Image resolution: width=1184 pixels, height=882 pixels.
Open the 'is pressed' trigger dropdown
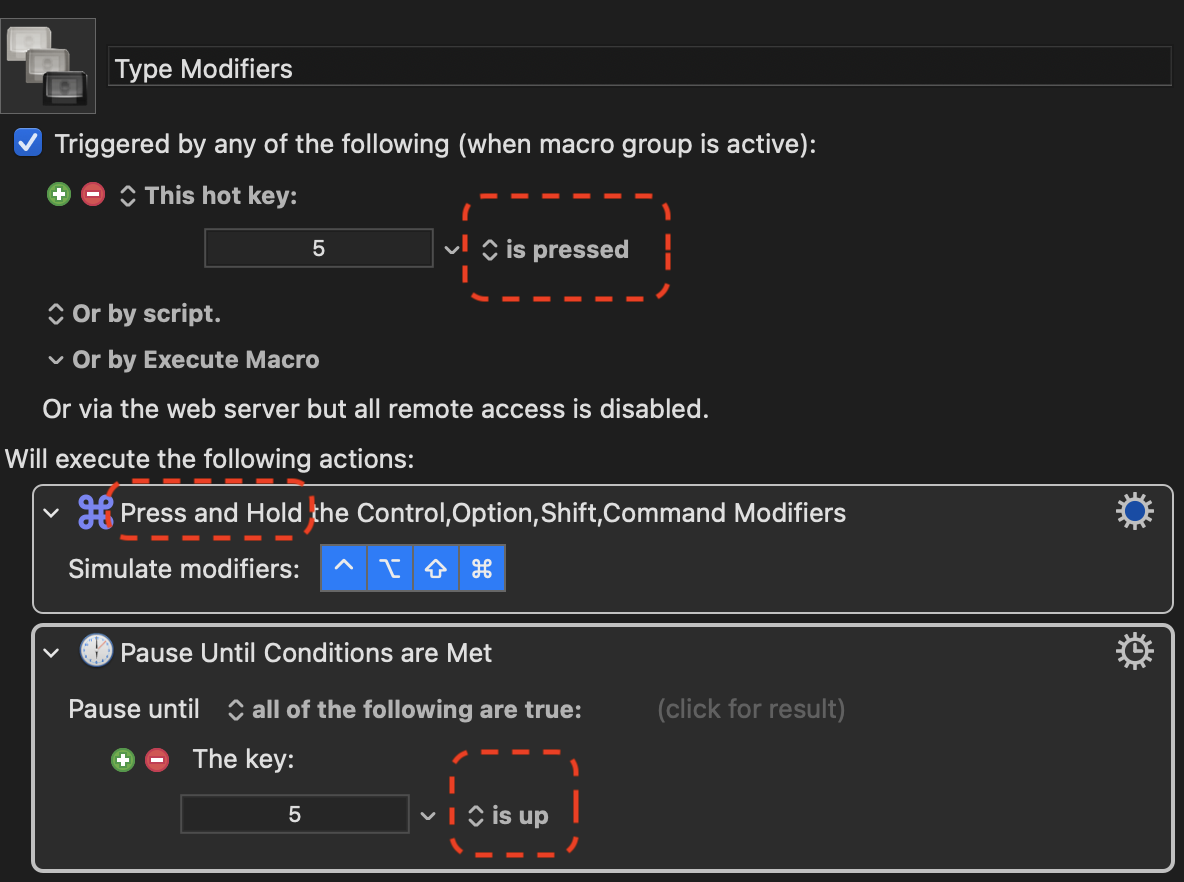point(555,249)
